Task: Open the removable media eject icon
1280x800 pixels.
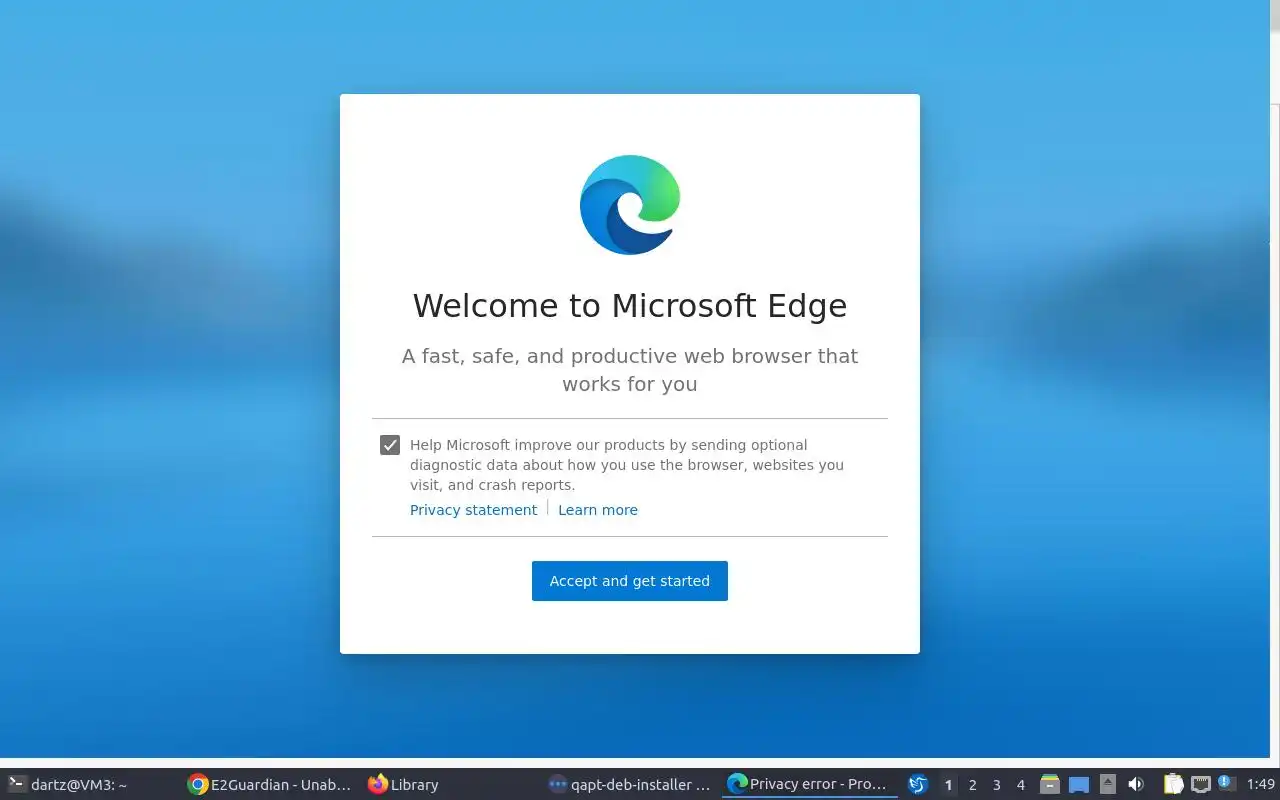Action: [1107, 785]
